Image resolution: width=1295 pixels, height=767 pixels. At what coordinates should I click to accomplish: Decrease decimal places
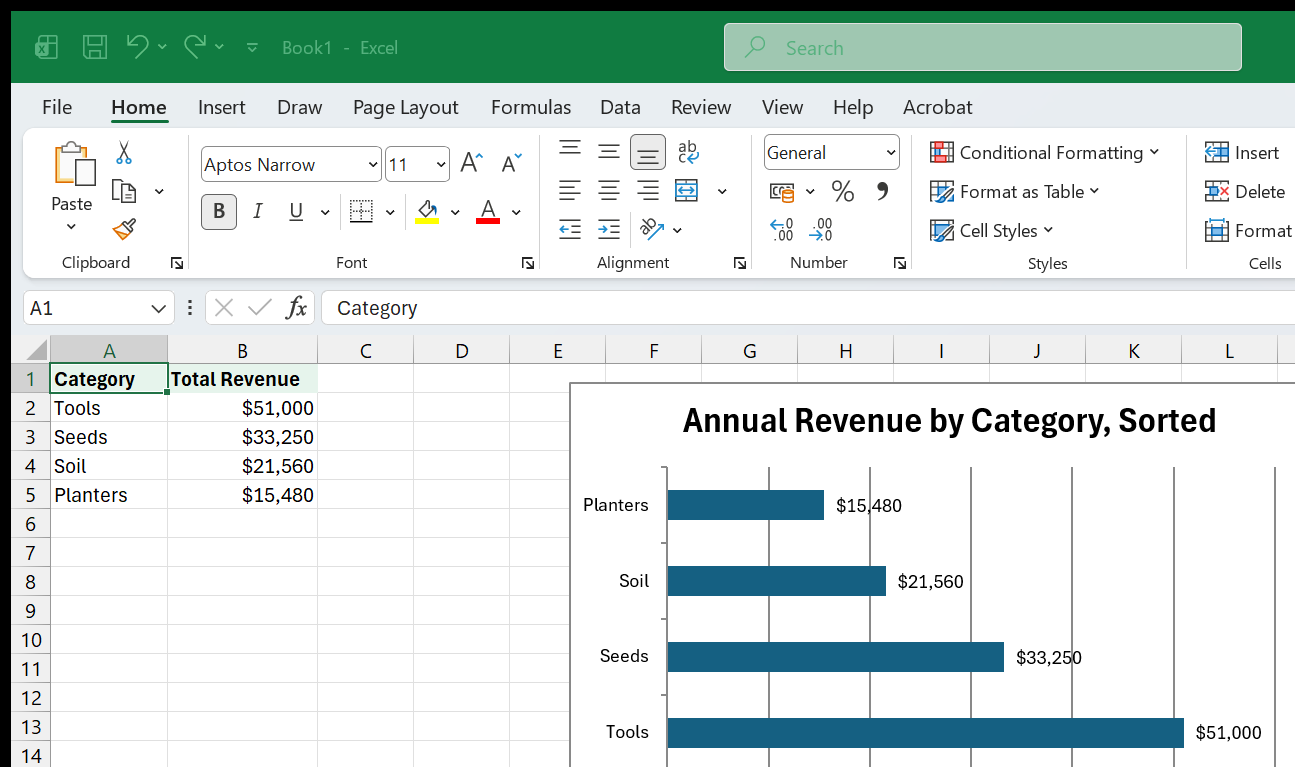pyautogui.click(x=821, y=230)
